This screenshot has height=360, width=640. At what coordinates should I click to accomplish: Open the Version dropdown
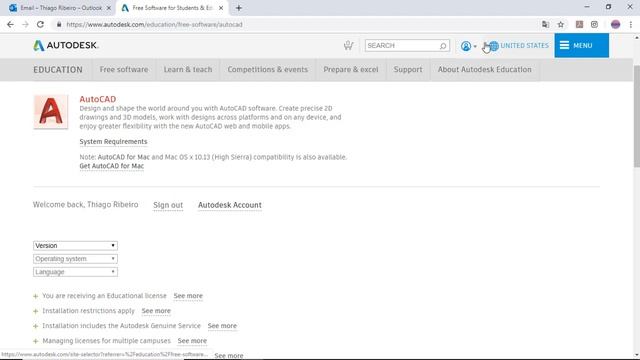click(76, 246)
